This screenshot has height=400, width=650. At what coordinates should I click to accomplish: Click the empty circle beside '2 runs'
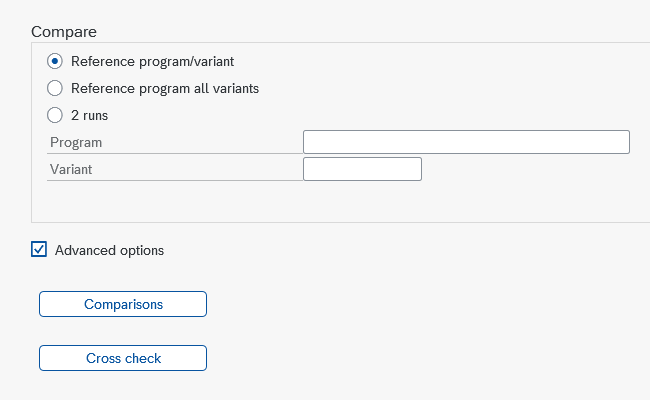55,115
